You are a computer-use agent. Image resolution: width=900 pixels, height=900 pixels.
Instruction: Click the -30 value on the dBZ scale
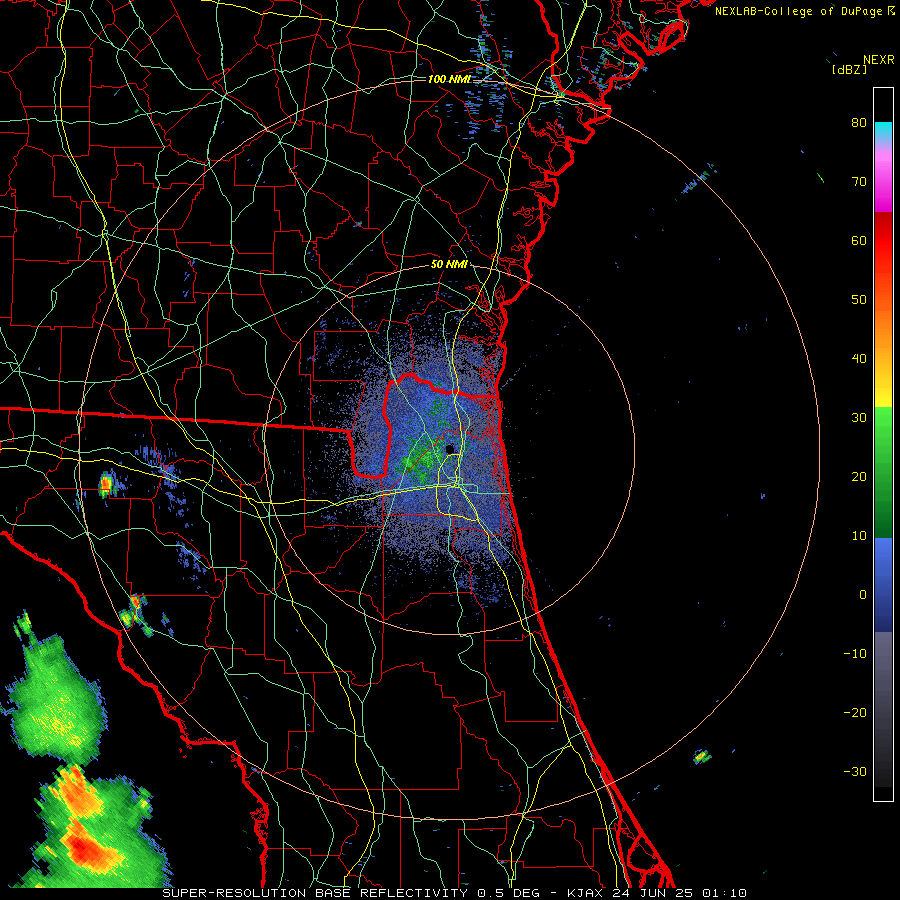(x=855, y=772)
